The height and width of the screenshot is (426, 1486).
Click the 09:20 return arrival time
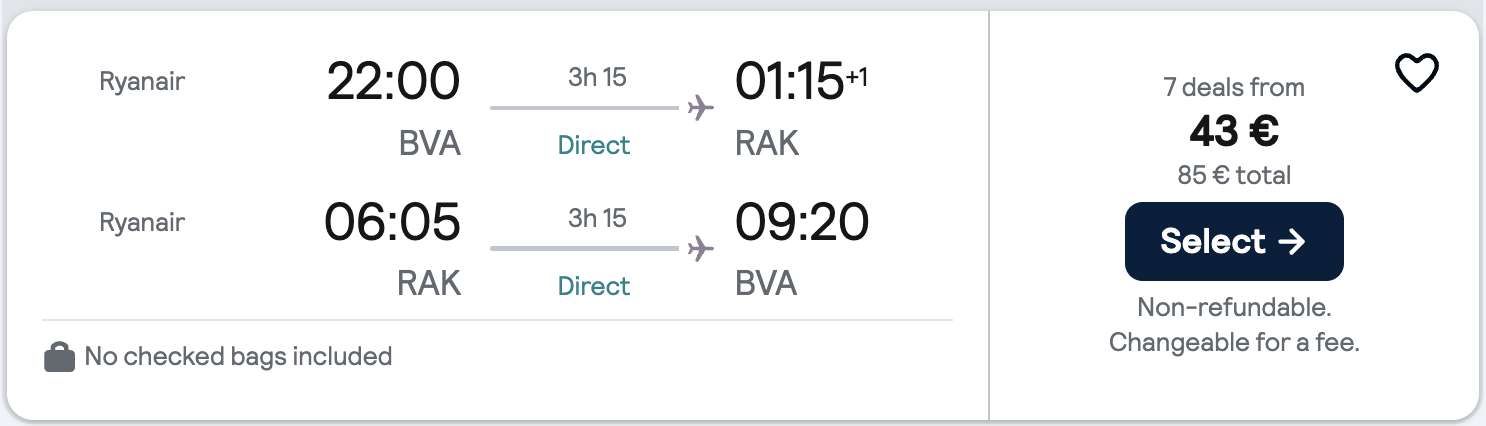click(802, 222)
